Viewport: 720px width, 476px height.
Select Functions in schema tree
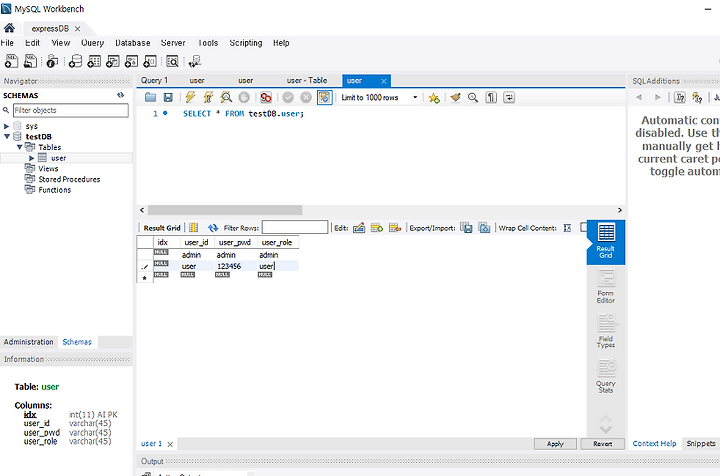55,190
